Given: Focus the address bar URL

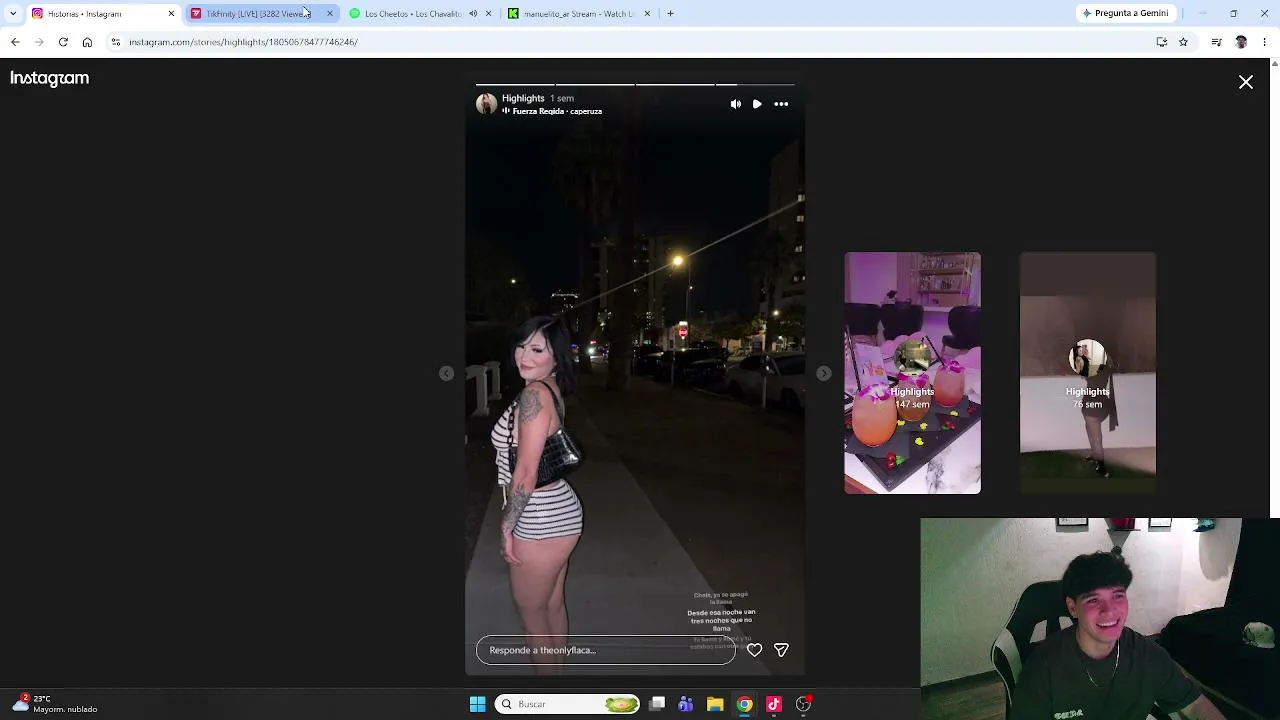Looking at the screenshot, I should [243, 42].
